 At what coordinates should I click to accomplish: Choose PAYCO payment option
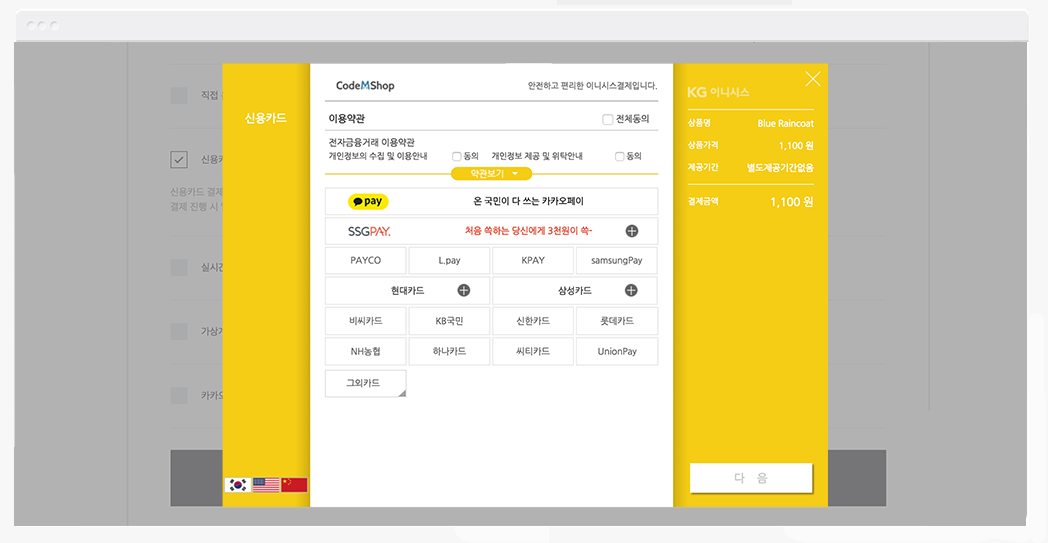[366, 261]
